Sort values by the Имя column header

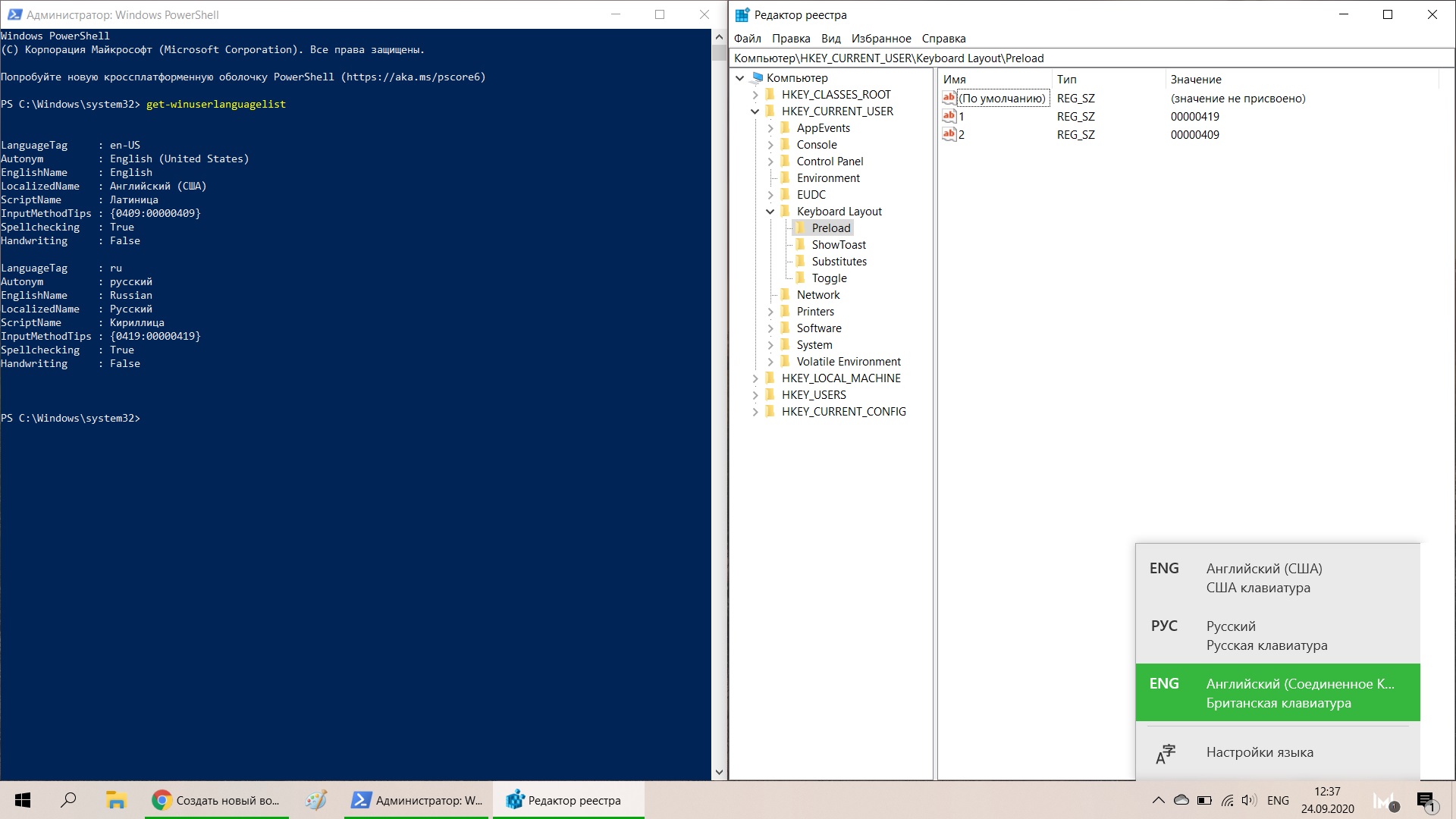pyautogui.click(x=995, y=79)
